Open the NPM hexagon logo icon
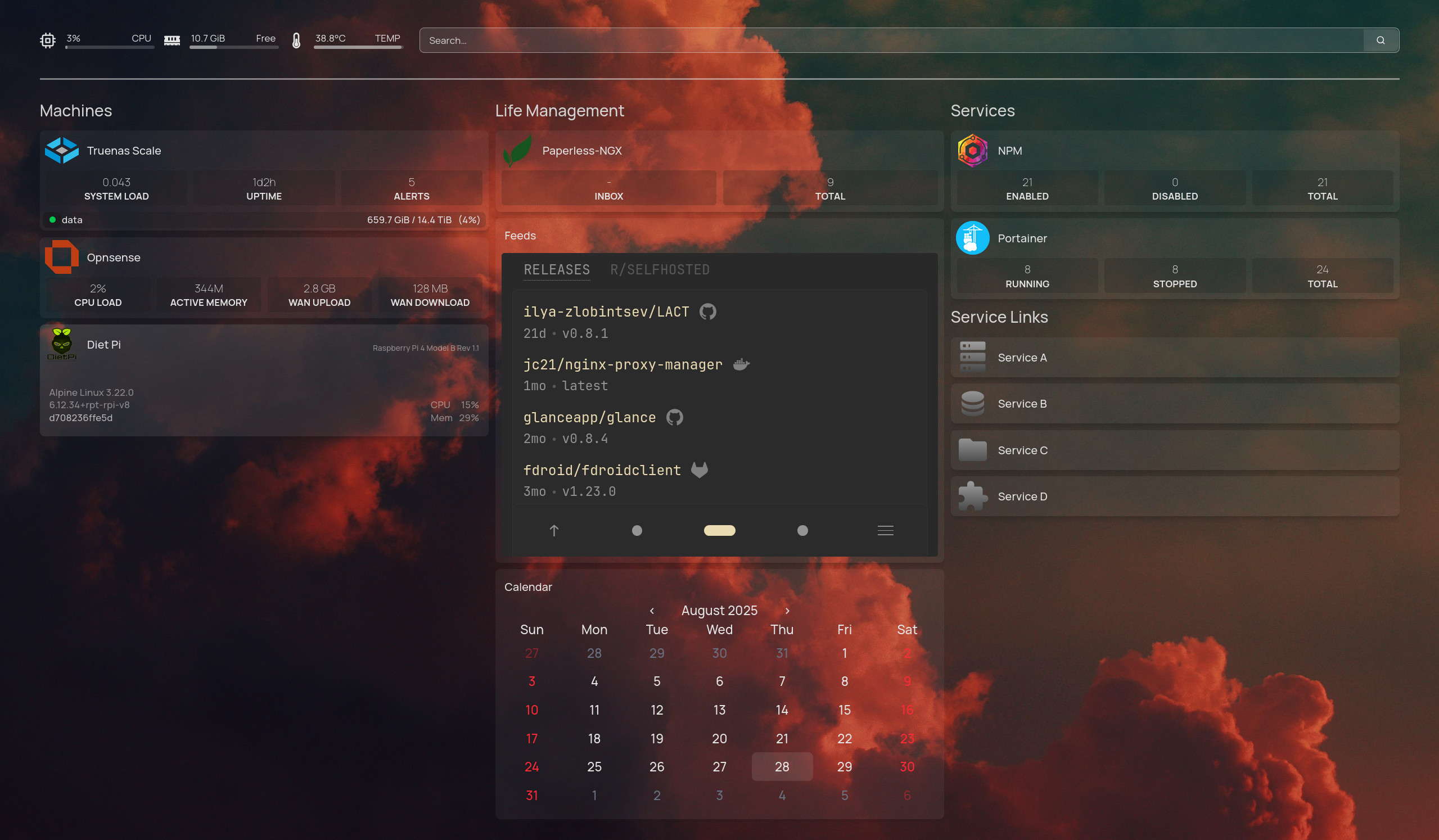This screenshot has width=1439, height=840. pos(972,150)
